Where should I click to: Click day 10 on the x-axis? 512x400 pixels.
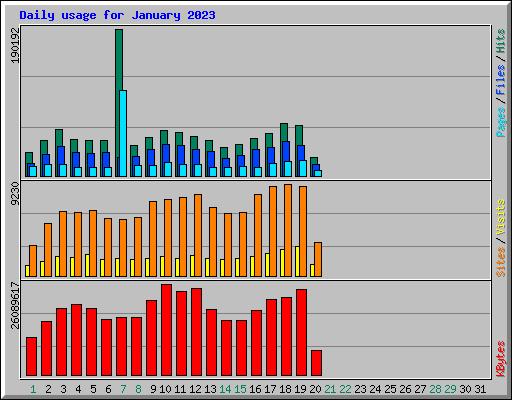165,389
